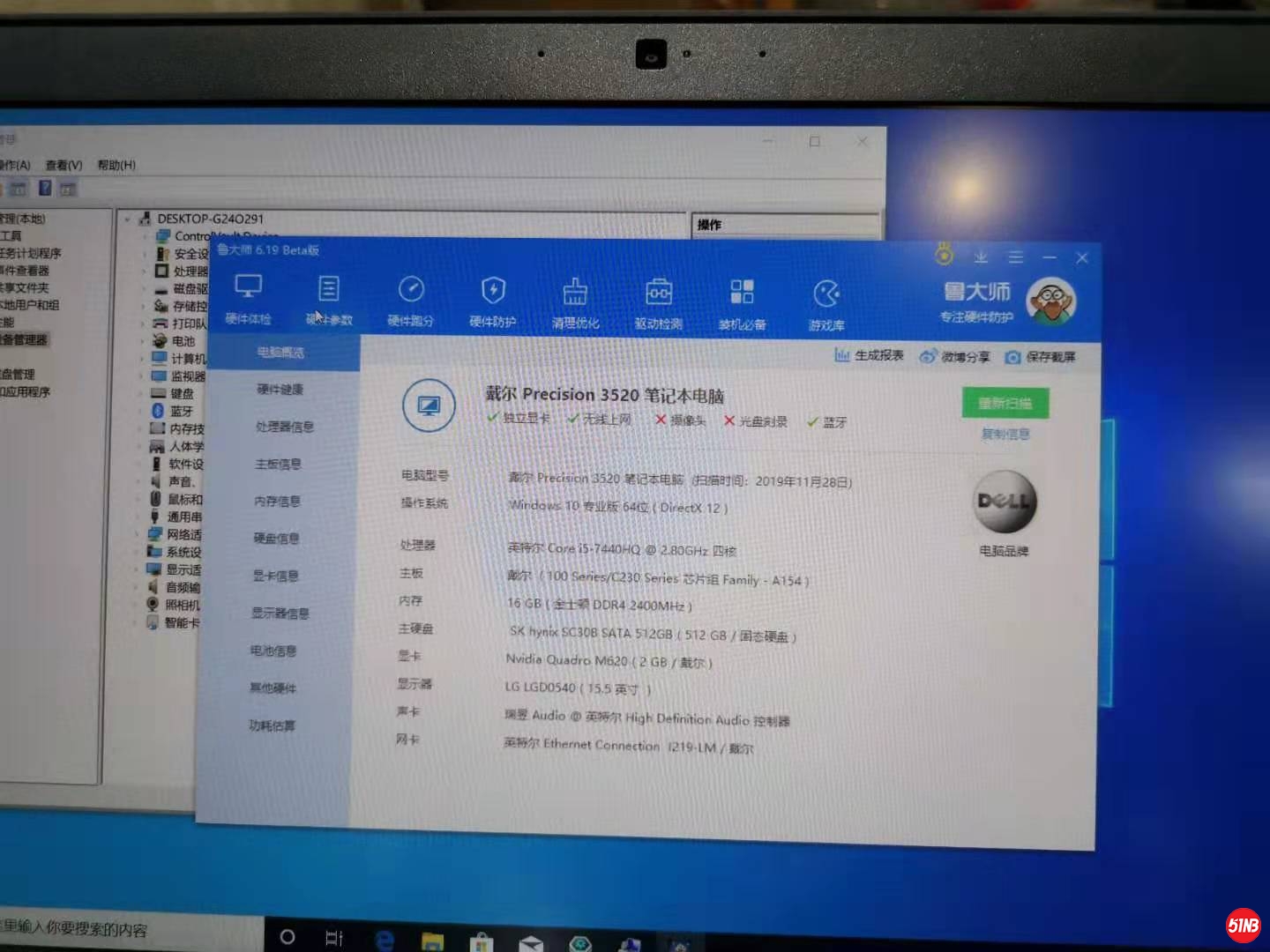Switch to the 显卡信息 sidebar tab
1270x952 pixels.
click(x=275, y=576)
